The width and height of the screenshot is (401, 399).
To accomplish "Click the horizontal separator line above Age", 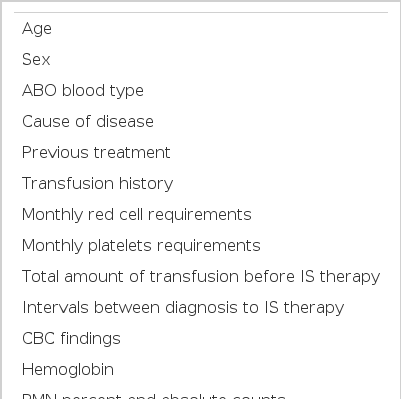I will [x=201, y=13].
